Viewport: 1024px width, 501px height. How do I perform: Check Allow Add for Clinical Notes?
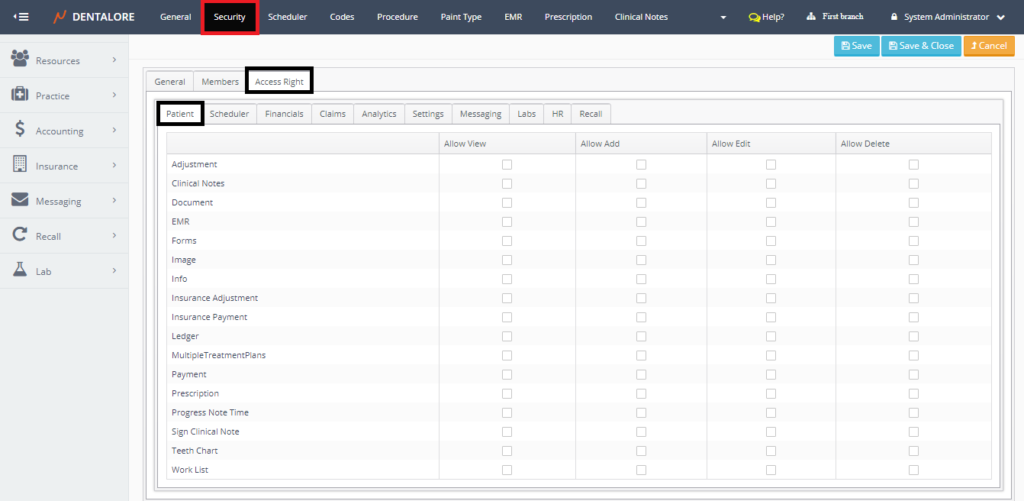tap(641, 183)
